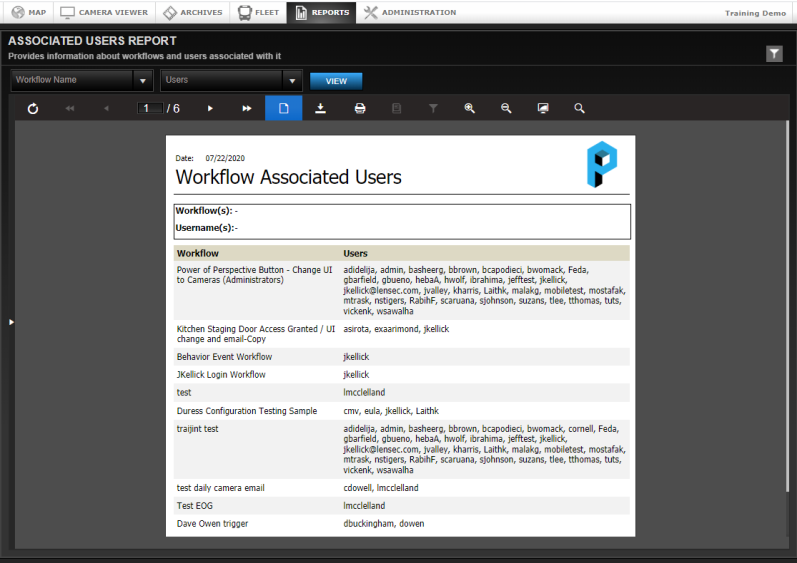Click the Workflow Associated Users title
Screen dimensions: 797x563
click(x=288, y=177)
